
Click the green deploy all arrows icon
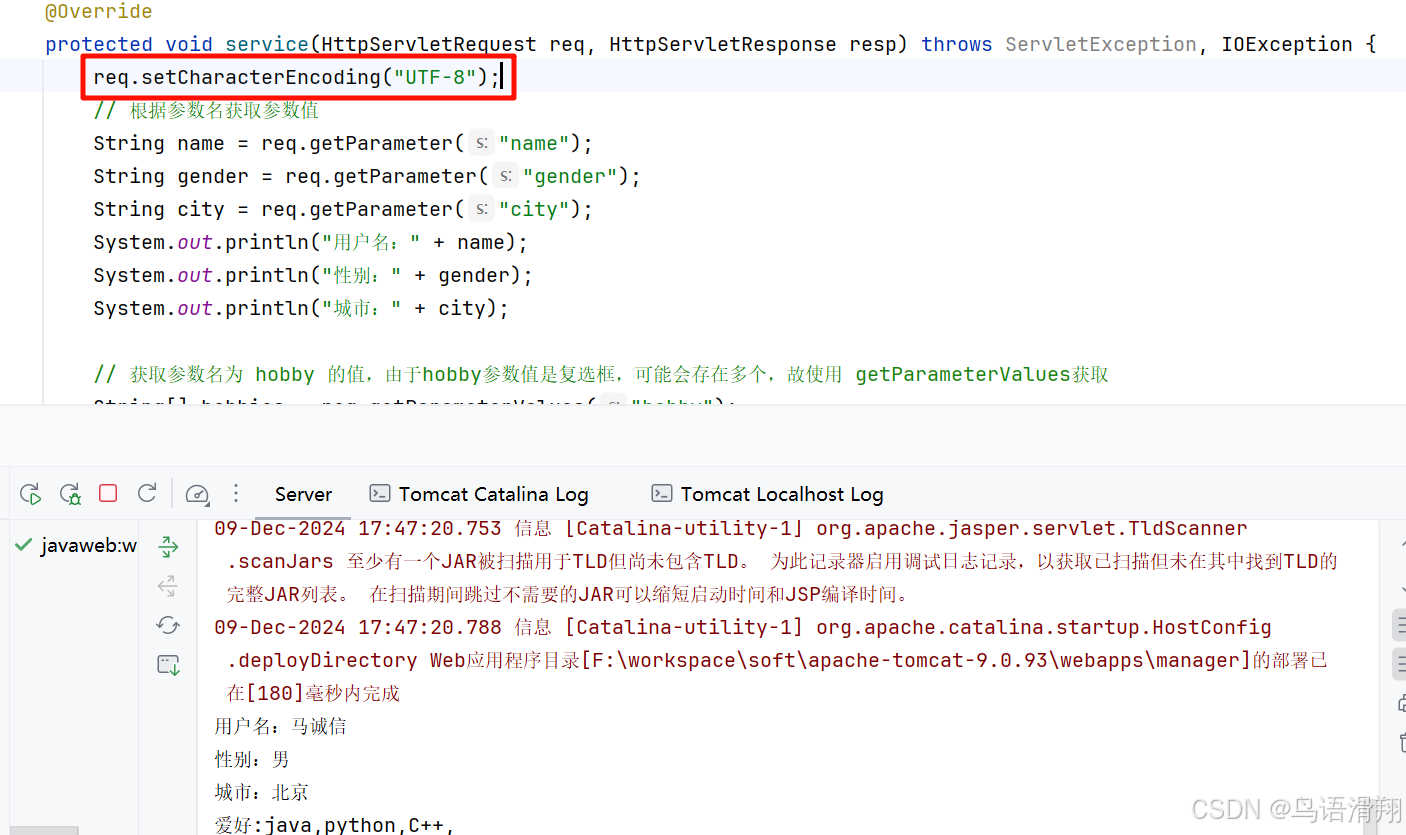[x=168, y=546]
